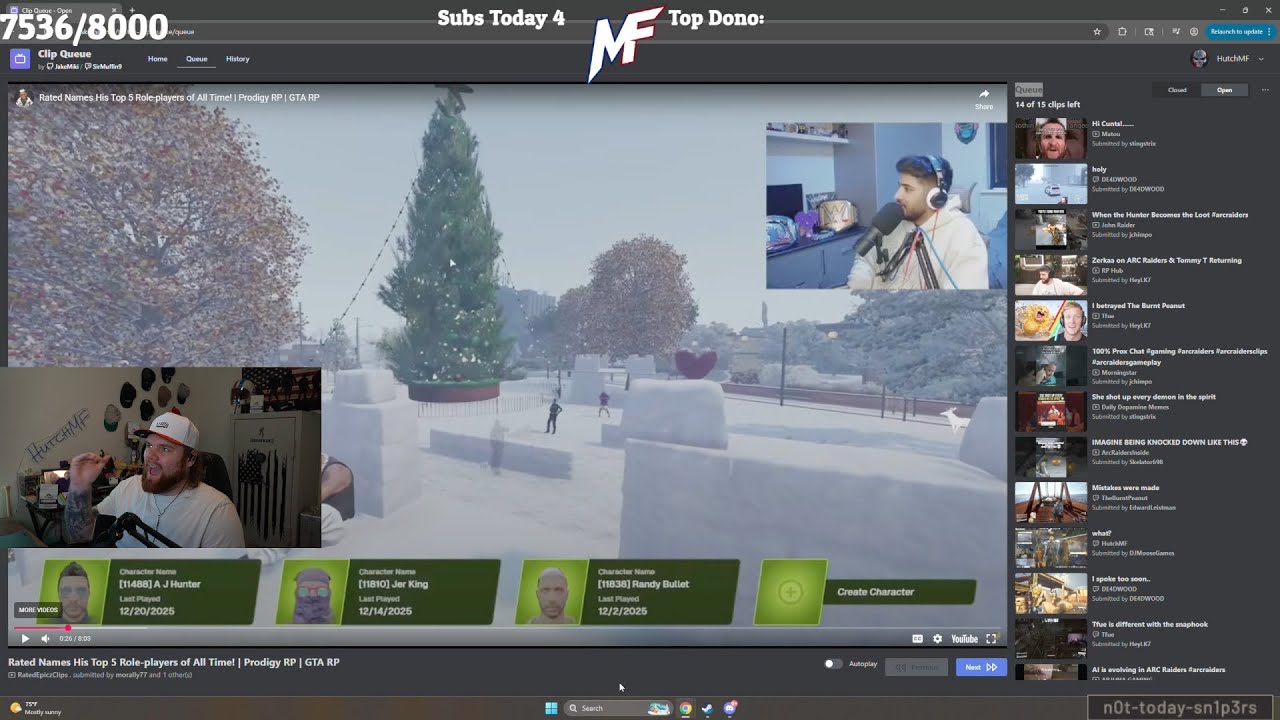Open Steam from the taskbar
This screenshot has height=720, width=1280.
(707, 708)
